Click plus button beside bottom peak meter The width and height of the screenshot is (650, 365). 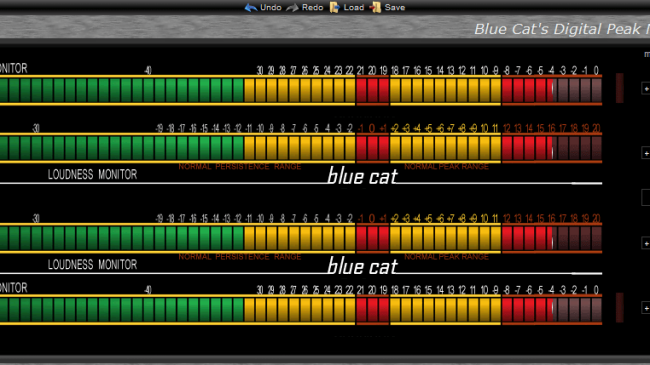(646, 308)
